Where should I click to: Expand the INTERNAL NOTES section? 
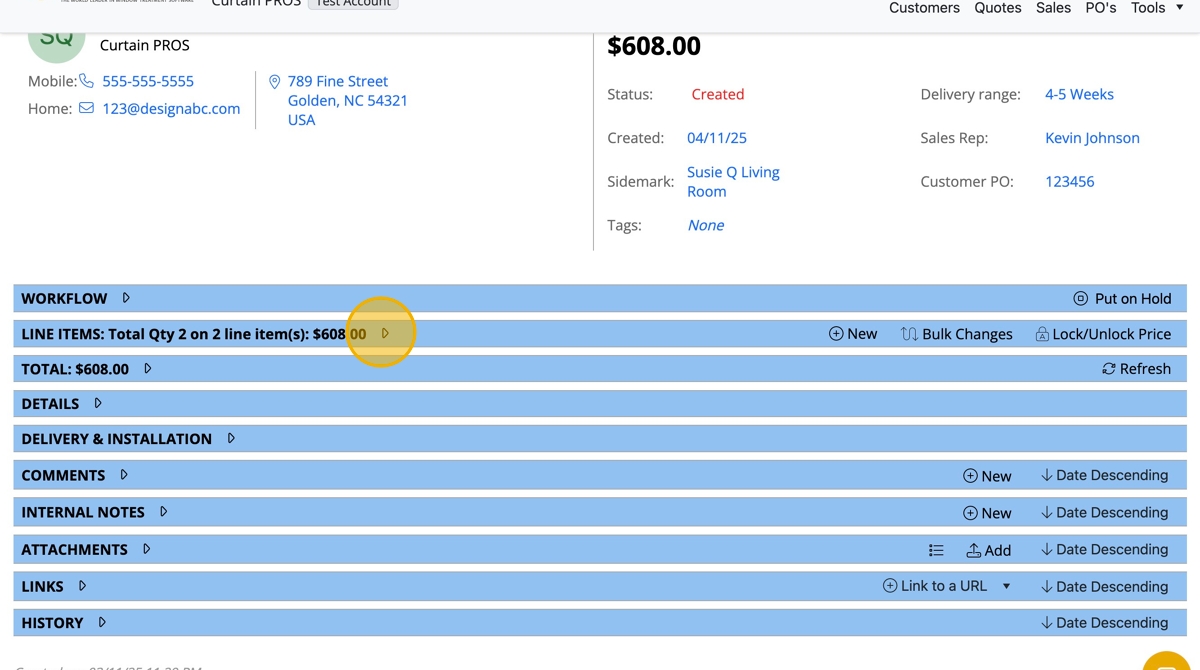[164, 512]
